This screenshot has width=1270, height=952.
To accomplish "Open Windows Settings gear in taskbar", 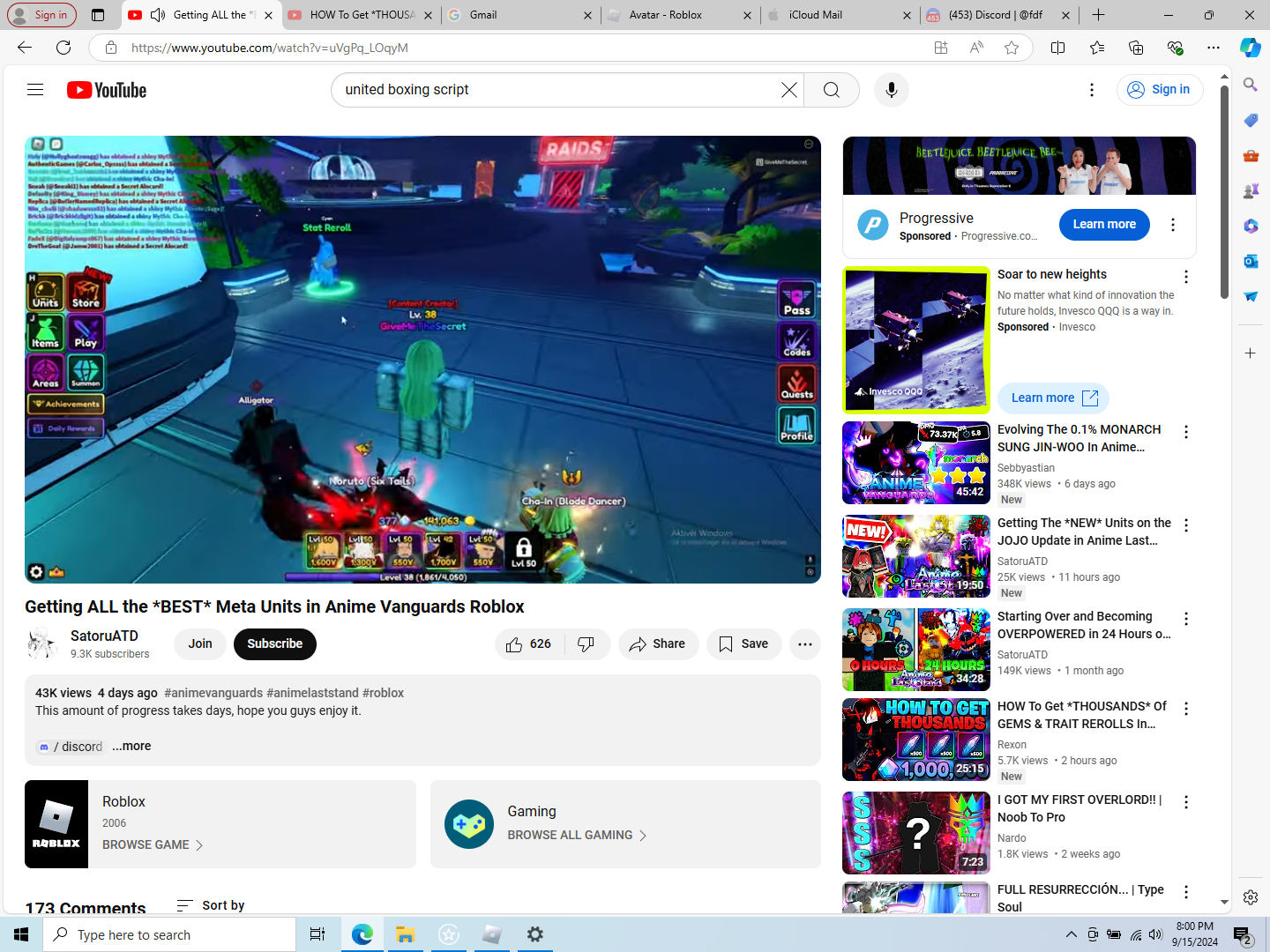I will coord(534,934).
